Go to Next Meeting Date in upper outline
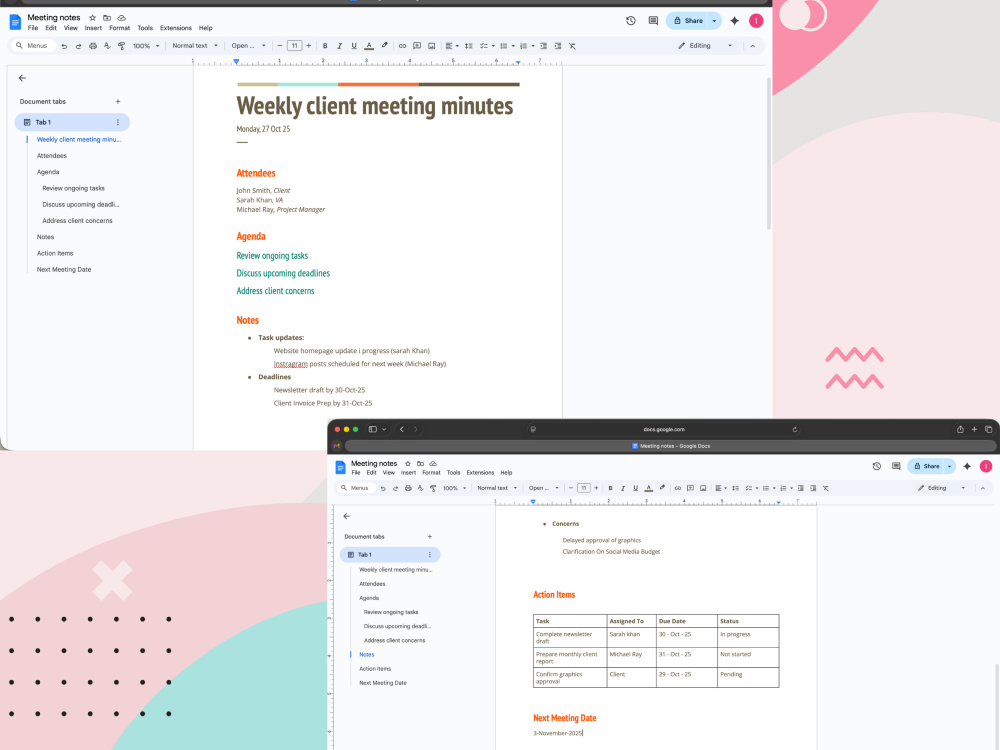 (x=64, y=270)
